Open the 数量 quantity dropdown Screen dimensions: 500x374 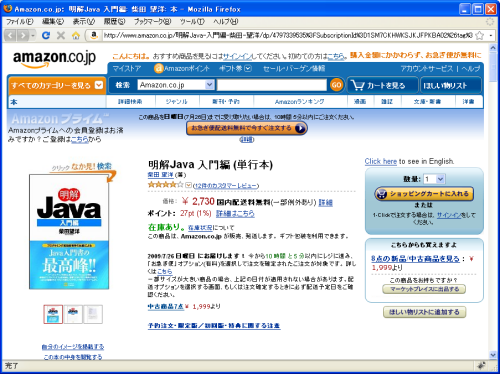pyautogui.click(x=440, y=179)
